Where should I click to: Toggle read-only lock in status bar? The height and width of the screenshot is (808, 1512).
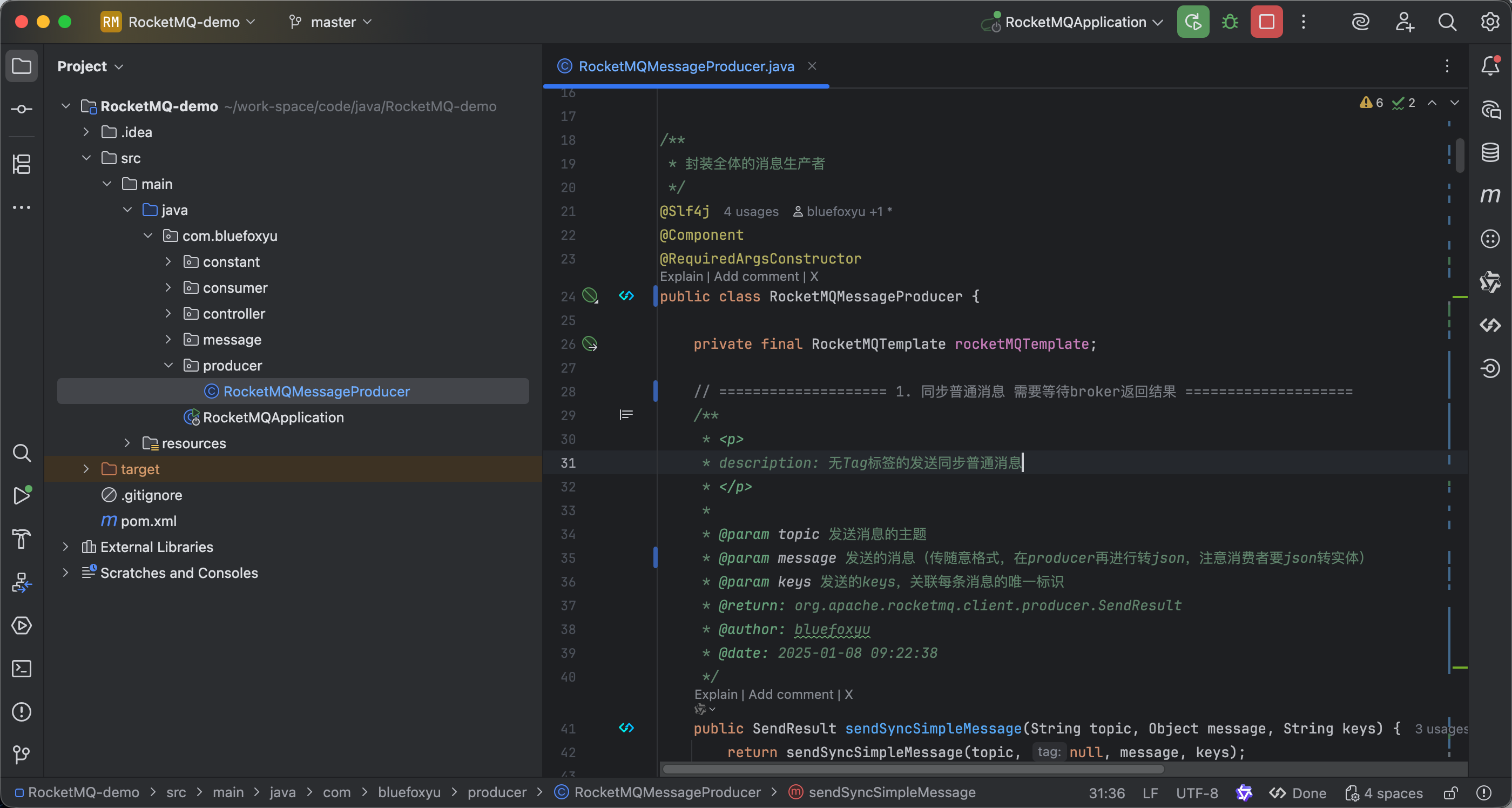coord(1450,793)
